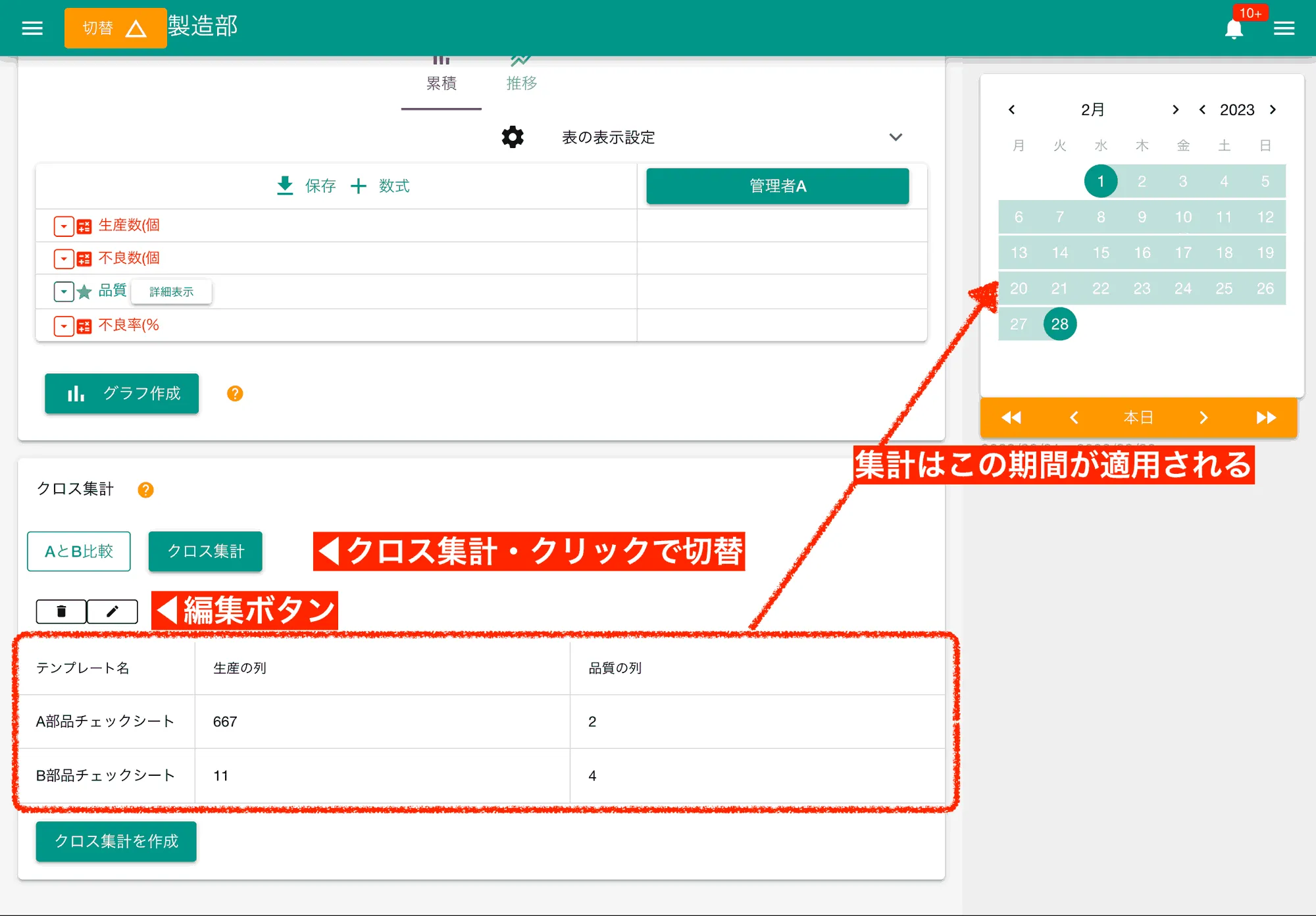Toggle 詳細表示 on the 品質 row

click(171, 292)
